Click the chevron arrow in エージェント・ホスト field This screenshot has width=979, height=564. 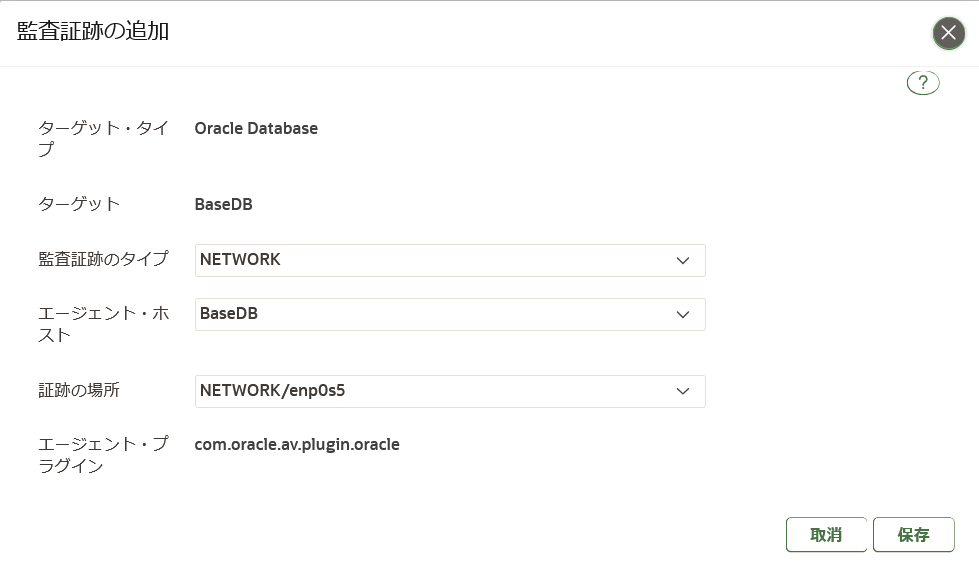click(683, 315)
